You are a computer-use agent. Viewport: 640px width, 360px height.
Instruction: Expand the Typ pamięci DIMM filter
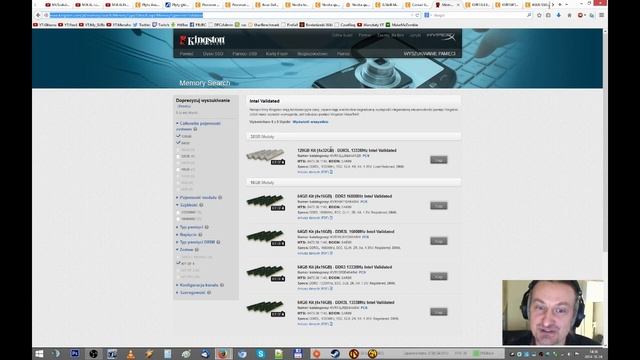[197, 242]
